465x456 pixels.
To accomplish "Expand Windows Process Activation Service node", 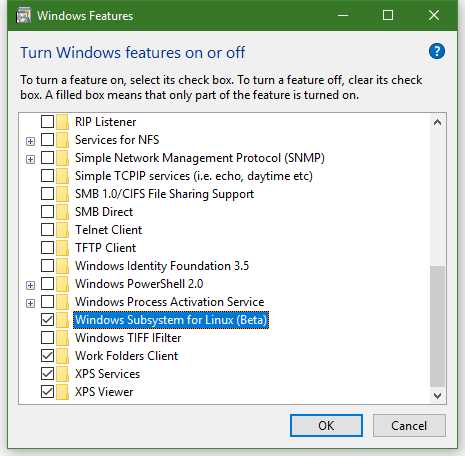I will [x=30, y=303].
